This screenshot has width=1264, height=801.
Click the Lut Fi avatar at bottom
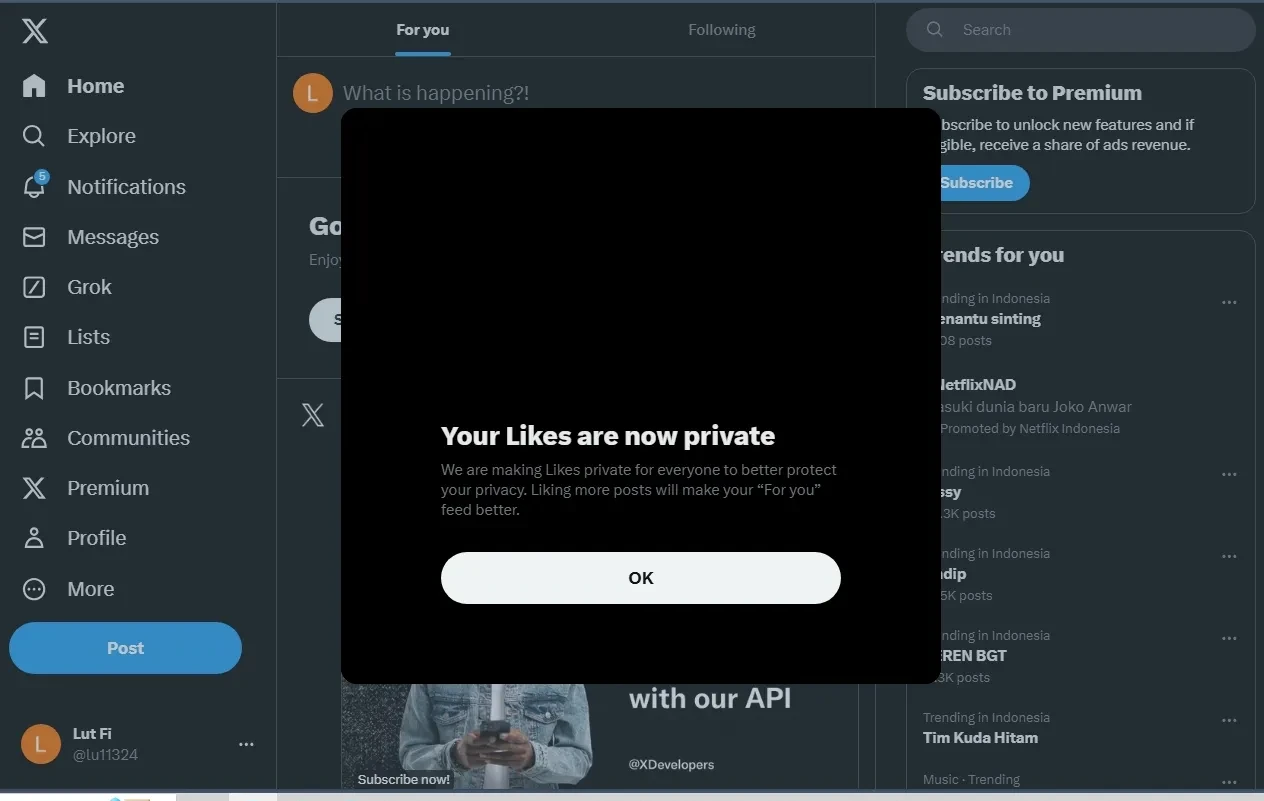(x=41, y=744)
